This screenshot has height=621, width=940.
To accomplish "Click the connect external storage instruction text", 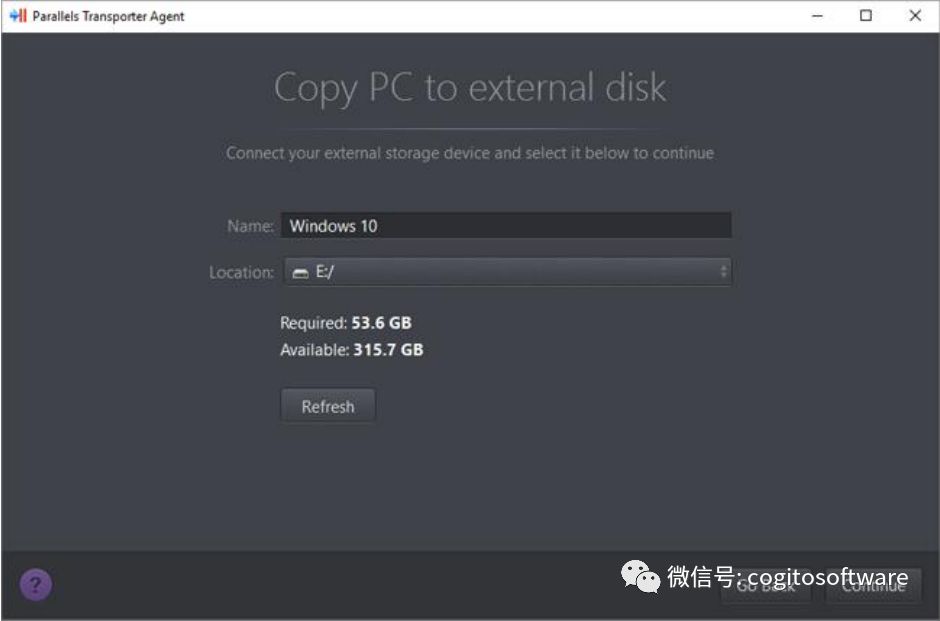I will pyautogui.click(x=470, y=153).
